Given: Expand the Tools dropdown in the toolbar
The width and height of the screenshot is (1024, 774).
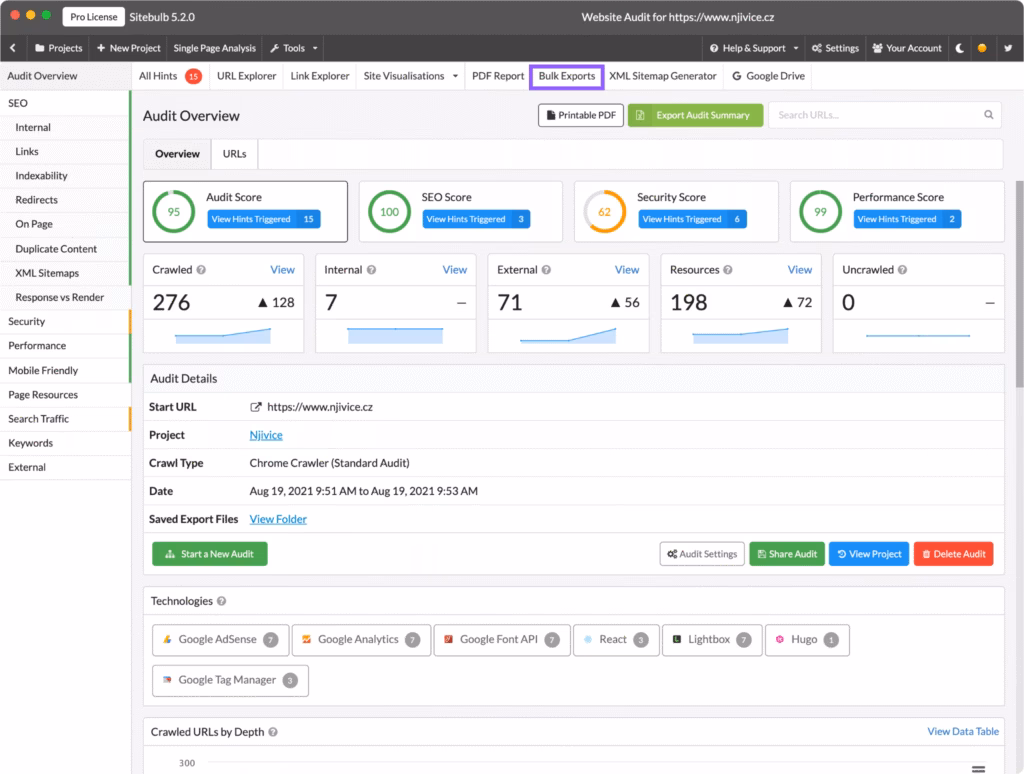Looking at the screenshot, I should tap(293, 47).
